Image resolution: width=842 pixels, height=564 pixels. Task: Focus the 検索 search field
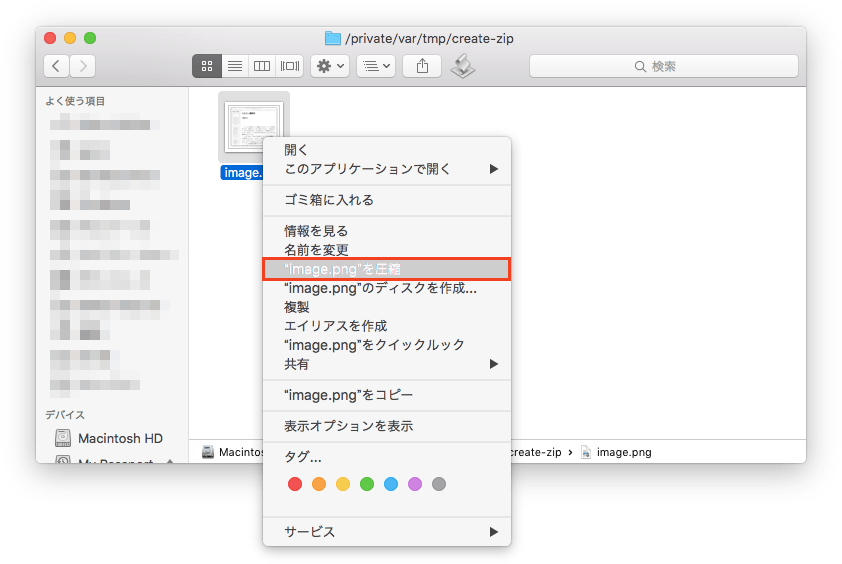[x=664, y=66]
